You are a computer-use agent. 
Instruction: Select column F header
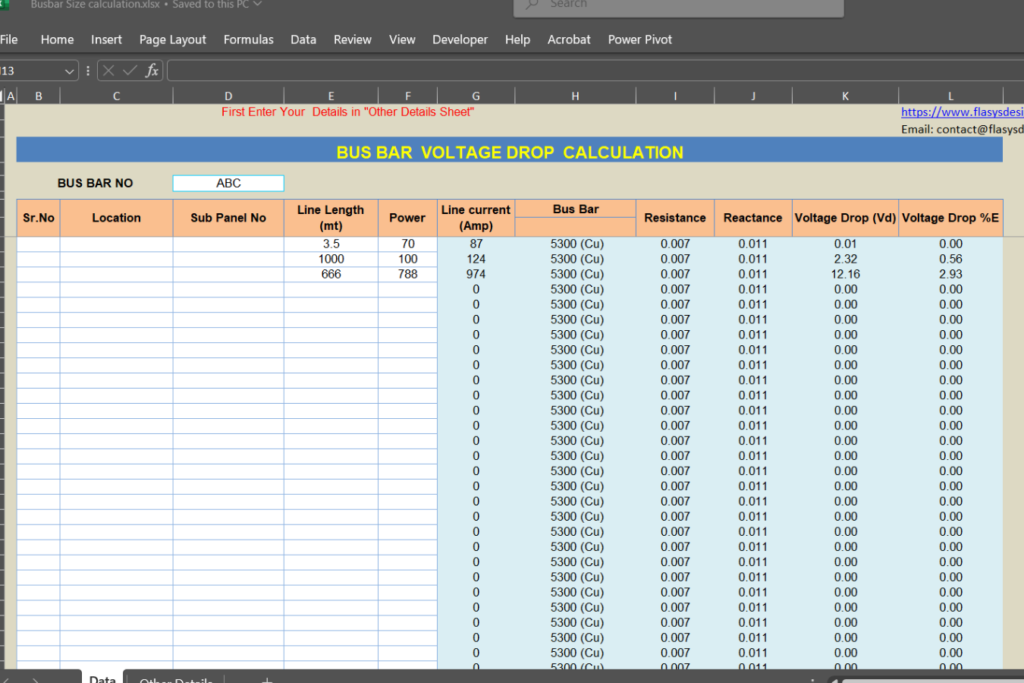pos(408,96)
